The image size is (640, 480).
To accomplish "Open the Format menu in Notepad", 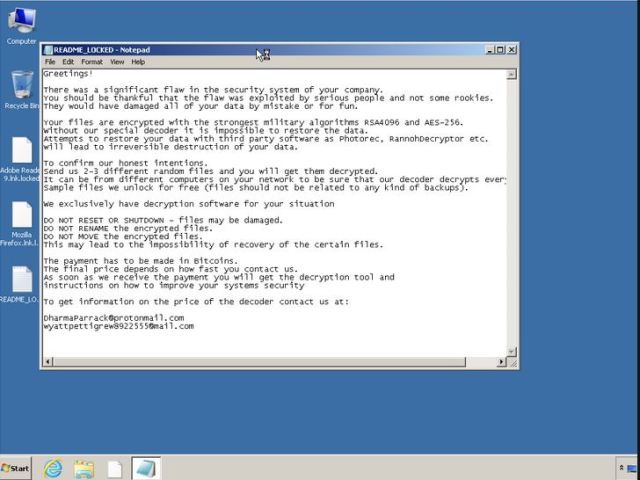I will [x=92, y=62].
